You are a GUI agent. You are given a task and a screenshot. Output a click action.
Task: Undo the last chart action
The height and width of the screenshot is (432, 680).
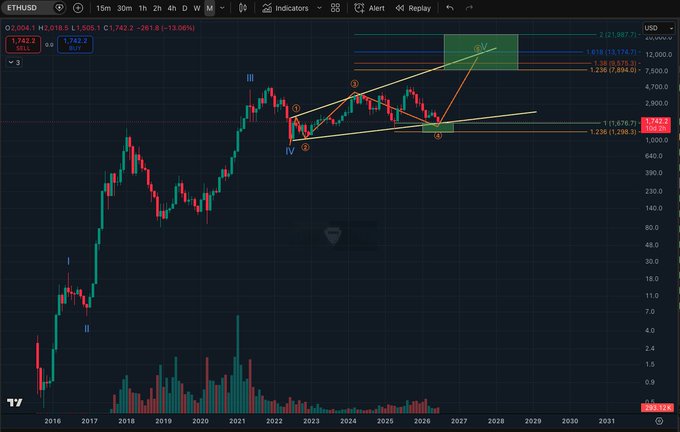(x=450, y=8)
